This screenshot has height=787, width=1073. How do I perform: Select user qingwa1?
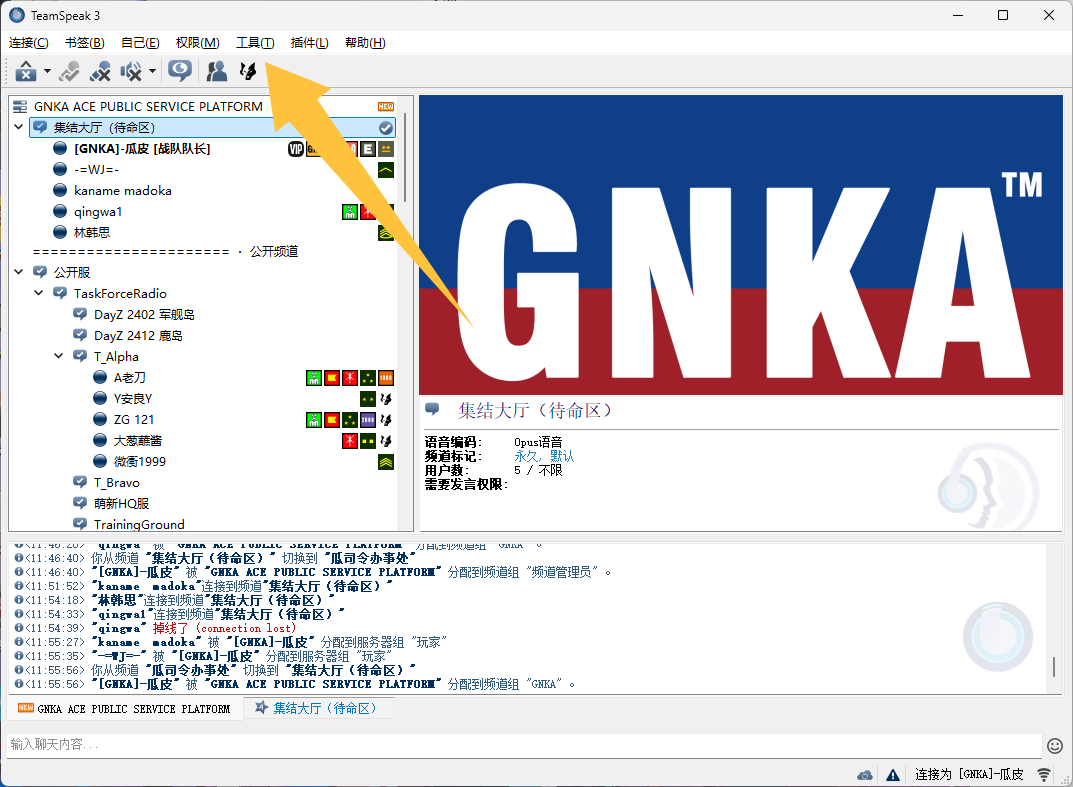(98, 211)
